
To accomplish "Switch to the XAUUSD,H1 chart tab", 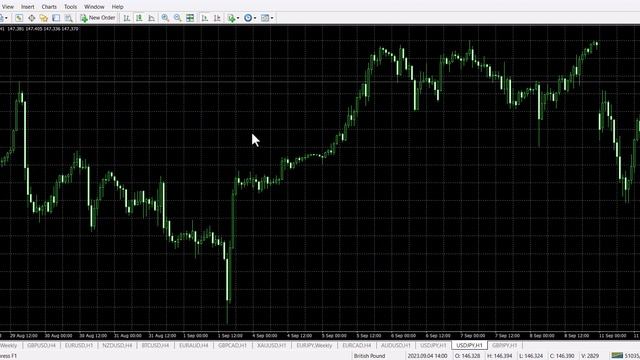I will (271, 345).
